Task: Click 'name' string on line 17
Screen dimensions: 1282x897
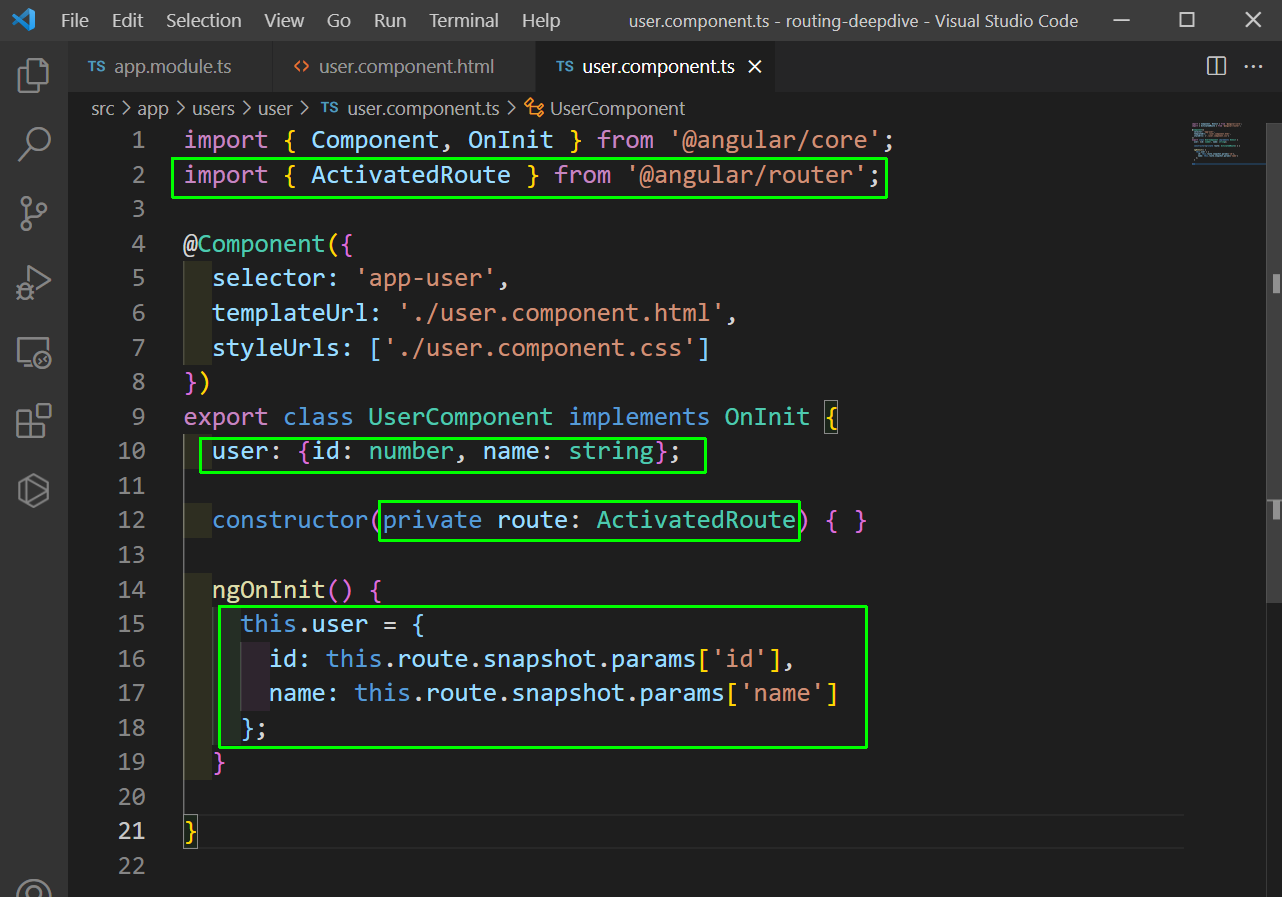Action: [x=781, y=693]
